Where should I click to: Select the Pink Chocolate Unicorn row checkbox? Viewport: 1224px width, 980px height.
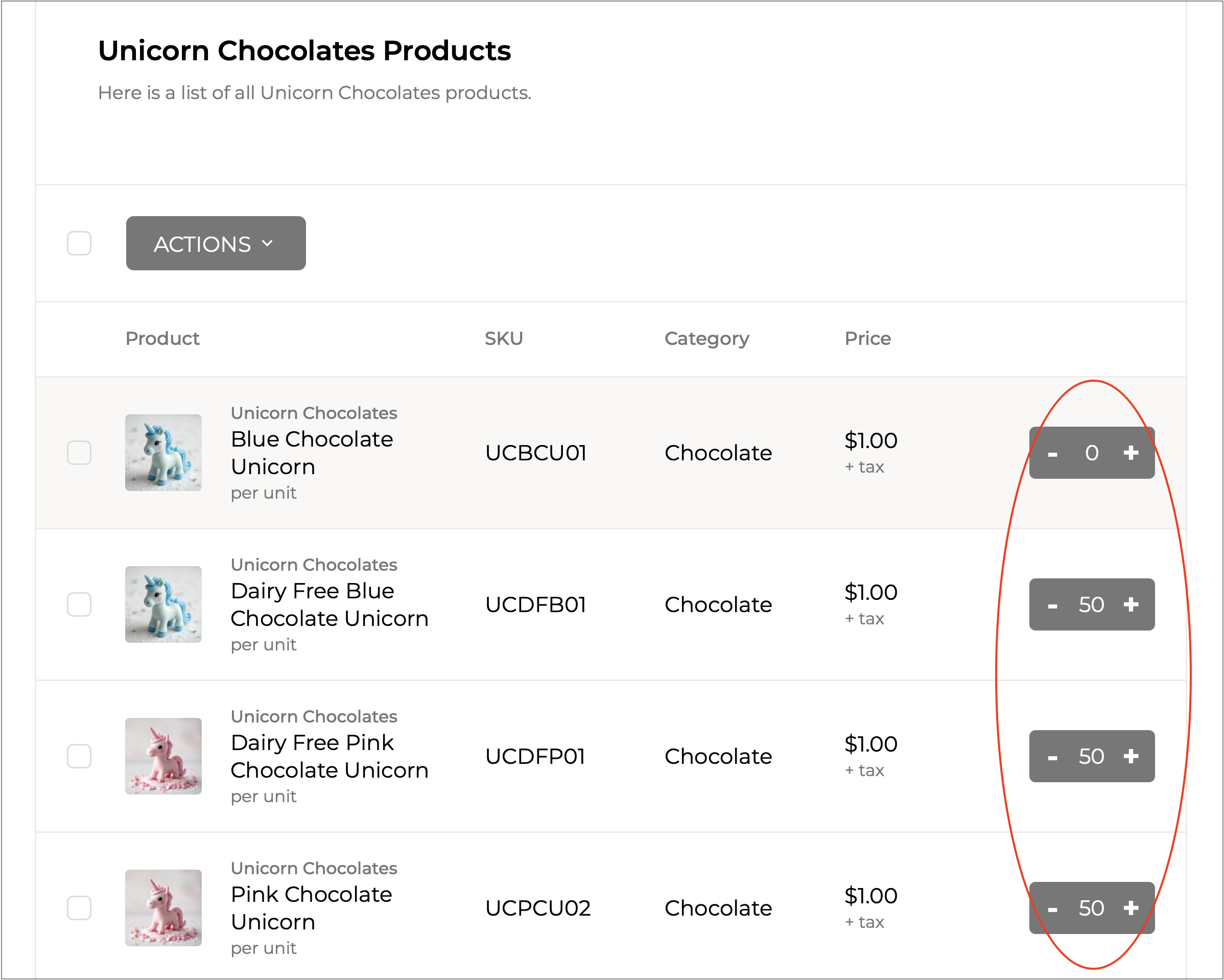click(x=79, y=907)
